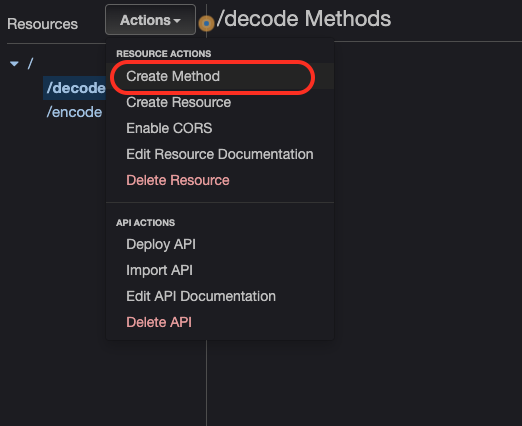Open Edit Resource Documentation

click(x=220, y=154)
